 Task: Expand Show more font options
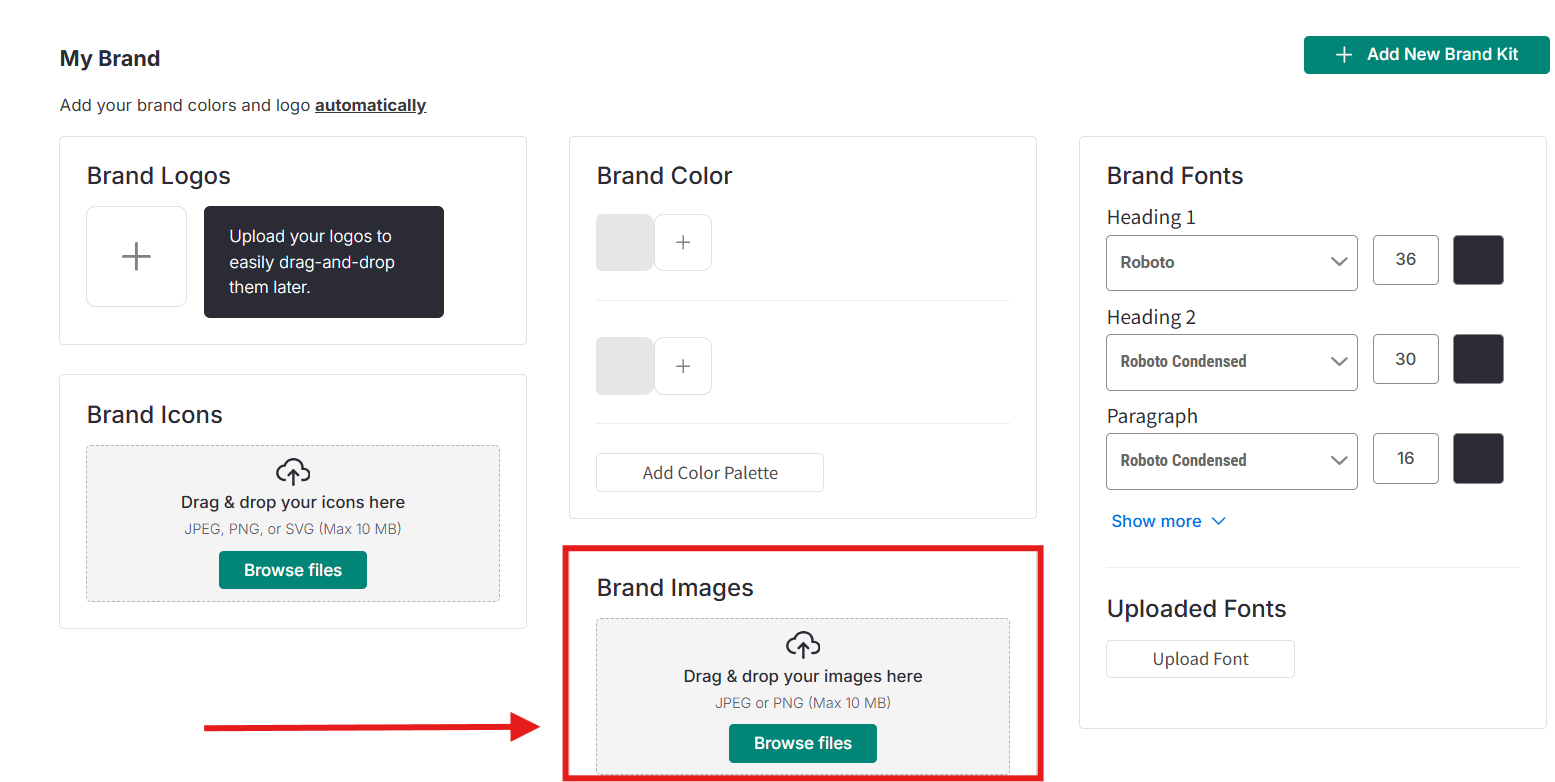(1168, 521)
